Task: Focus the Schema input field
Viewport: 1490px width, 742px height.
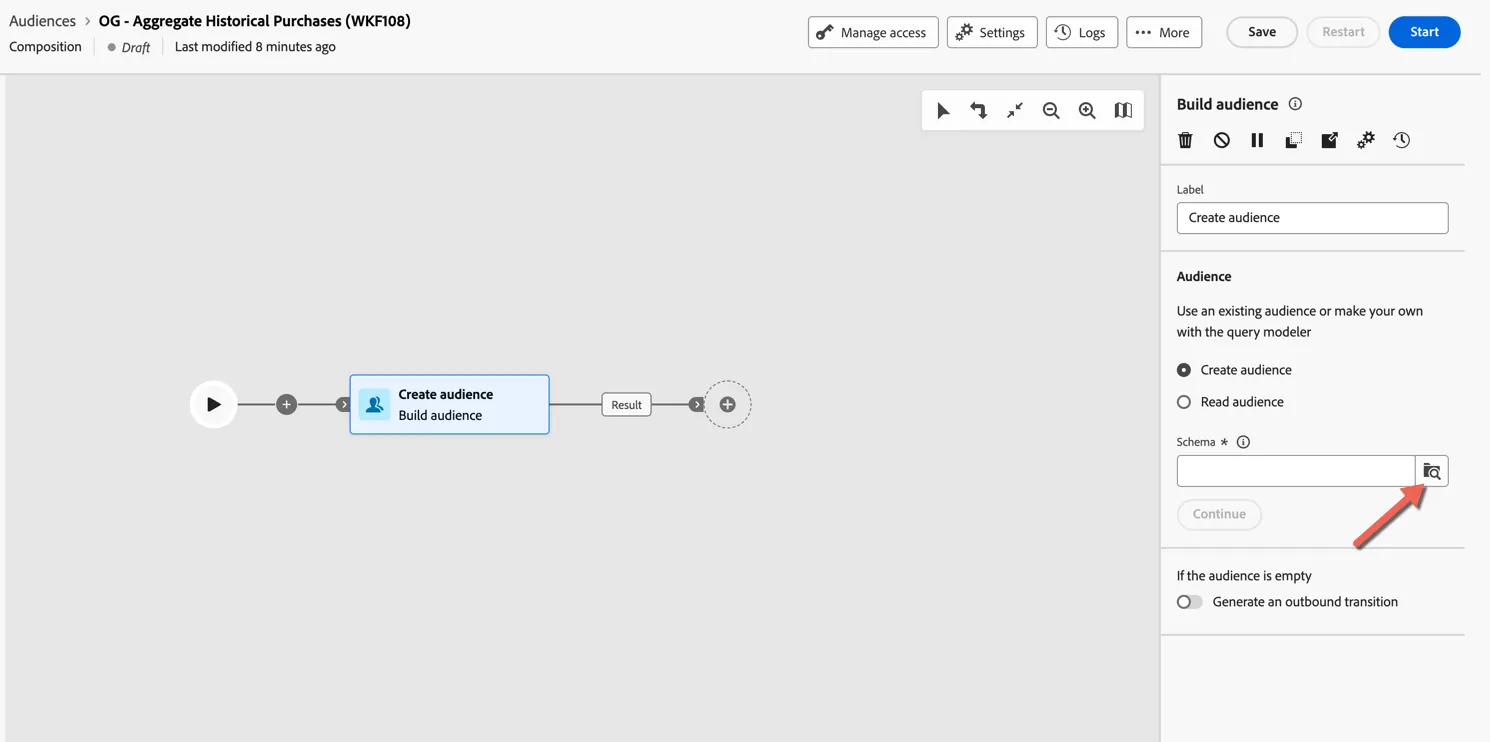Action: (x=1296, y=471)
